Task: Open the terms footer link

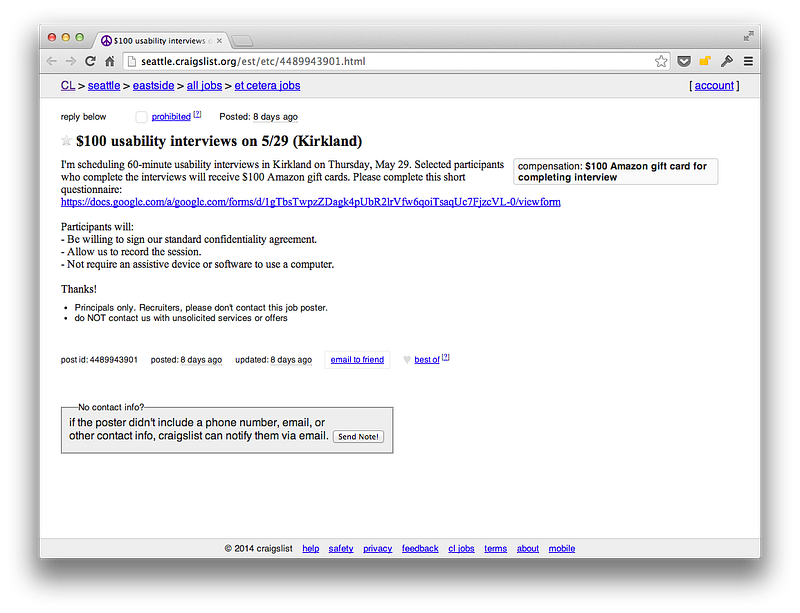Action: [x=495, y=549]
